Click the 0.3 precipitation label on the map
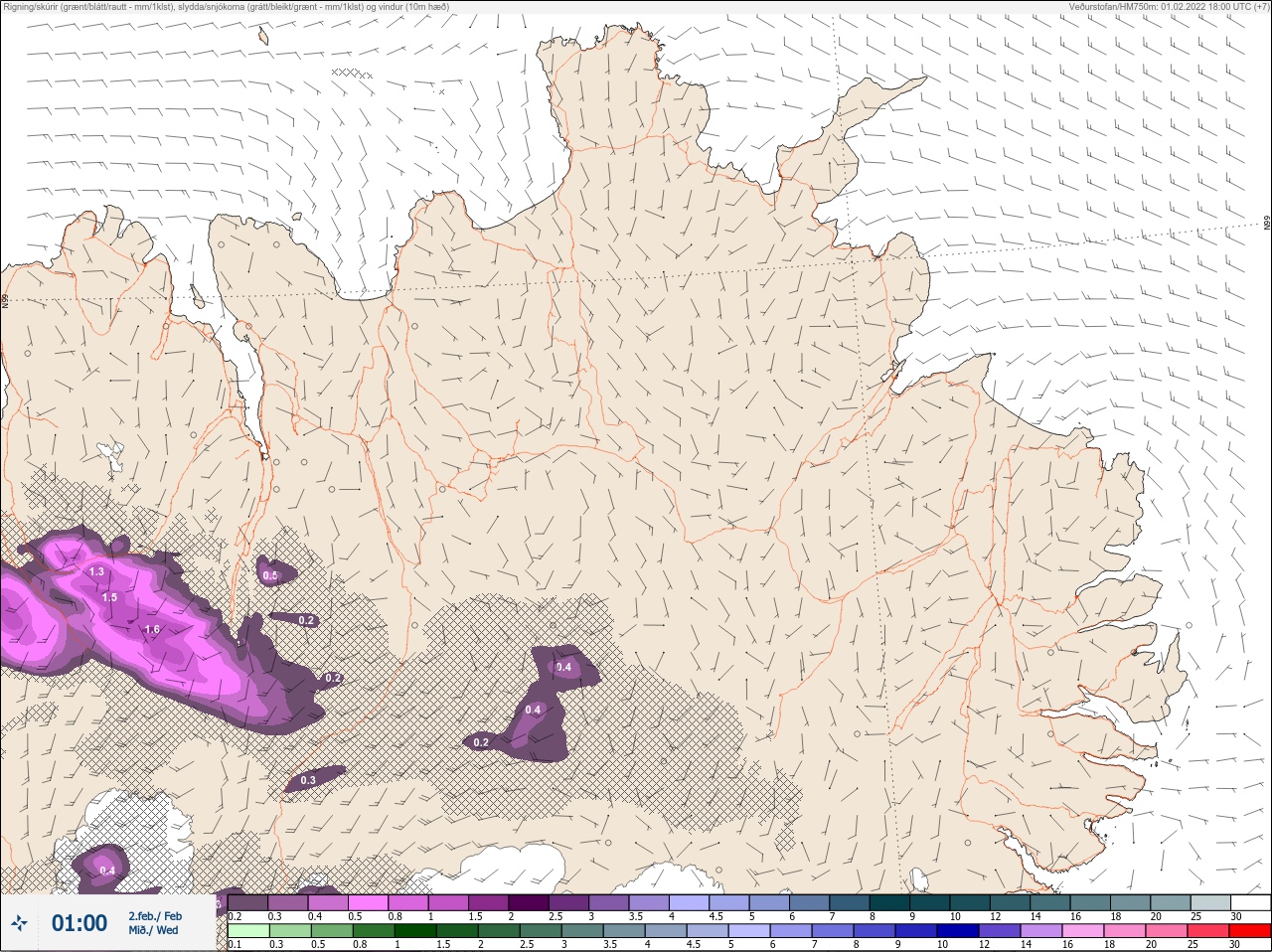 click(308, 781)
